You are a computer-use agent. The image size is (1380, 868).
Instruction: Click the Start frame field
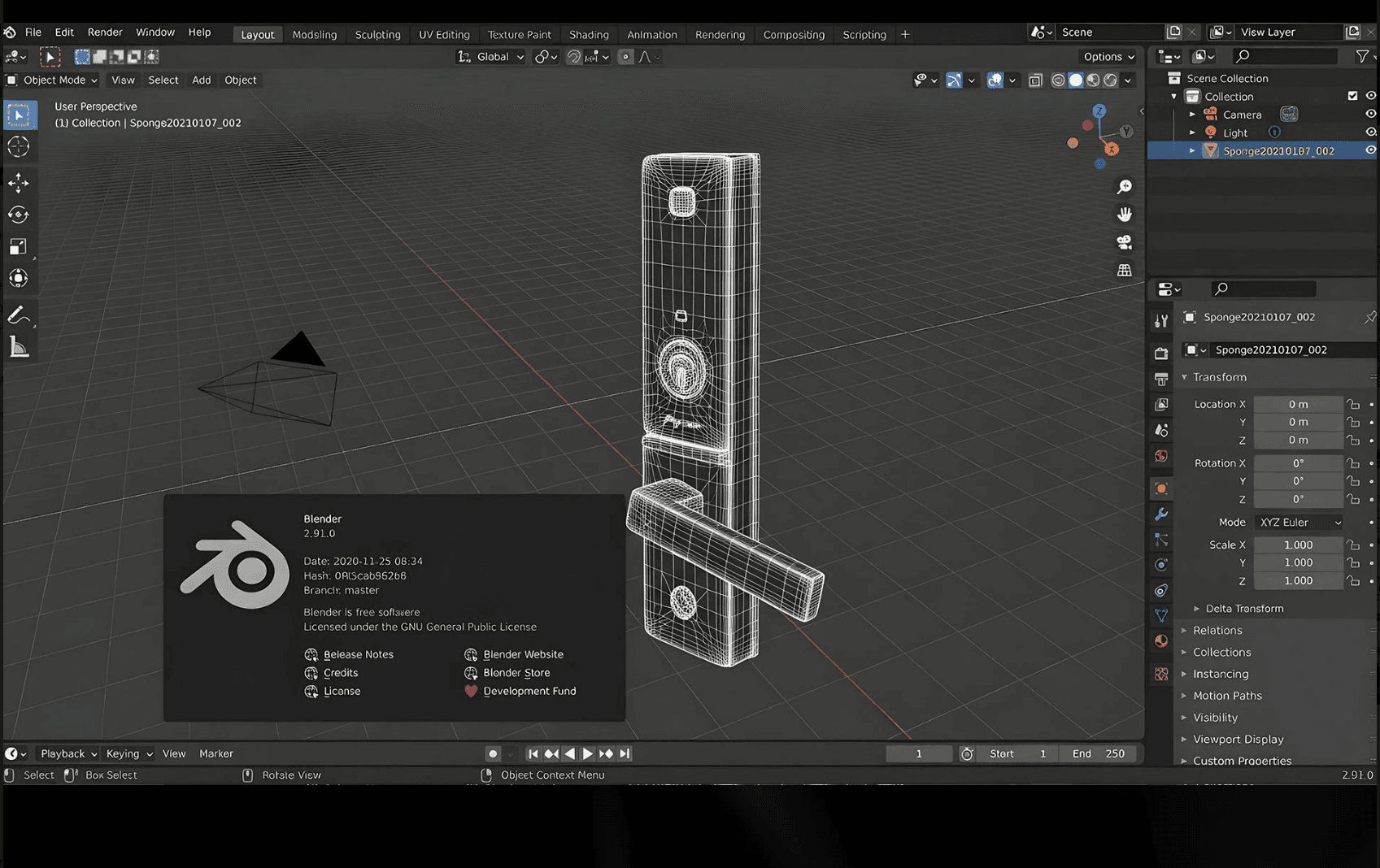1018,753
